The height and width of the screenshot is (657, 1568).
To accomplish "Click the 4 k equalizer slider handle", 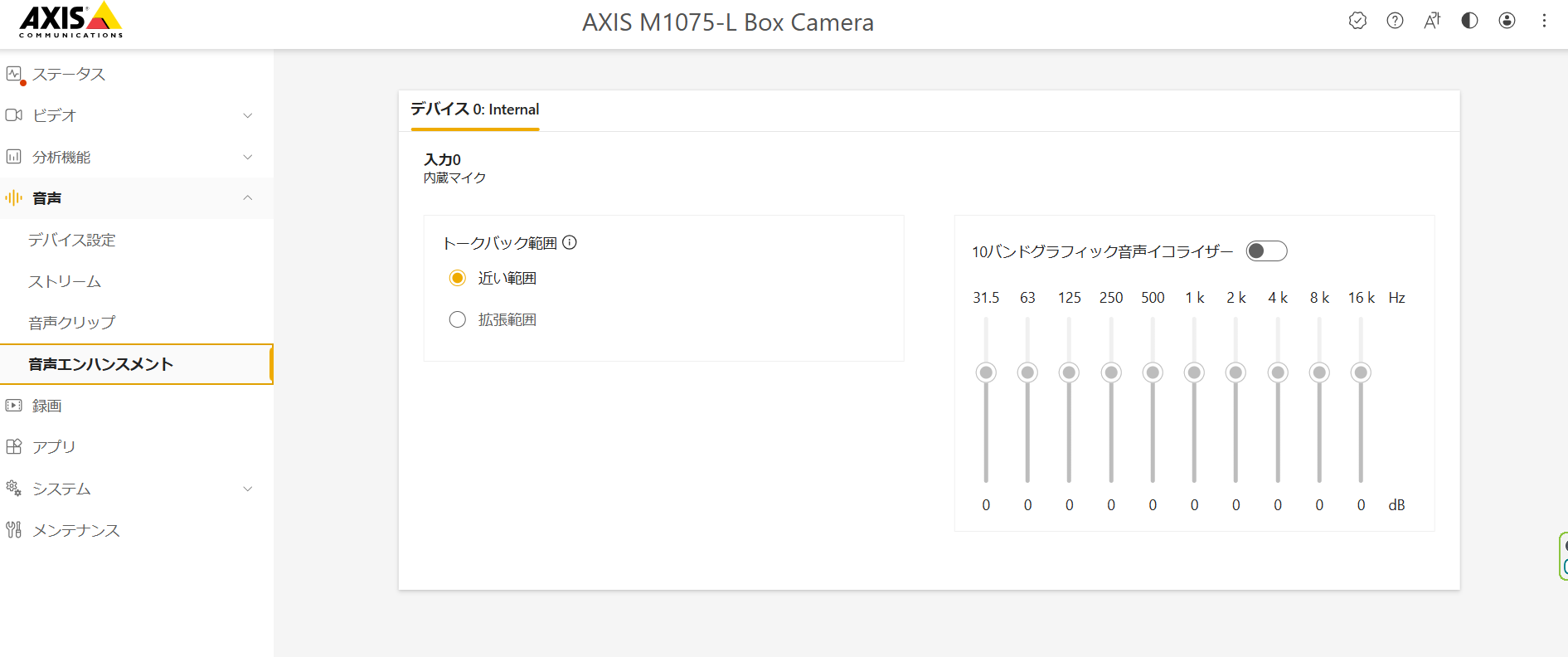I will tap(1278, 372).
